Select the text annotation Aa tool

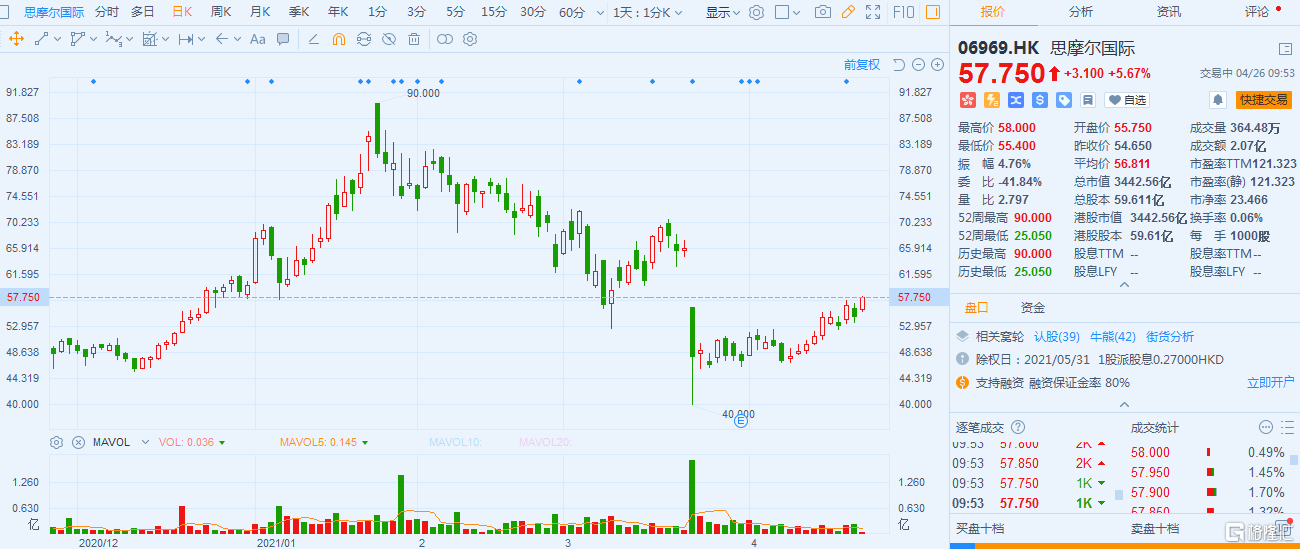[x=257, y=39]
